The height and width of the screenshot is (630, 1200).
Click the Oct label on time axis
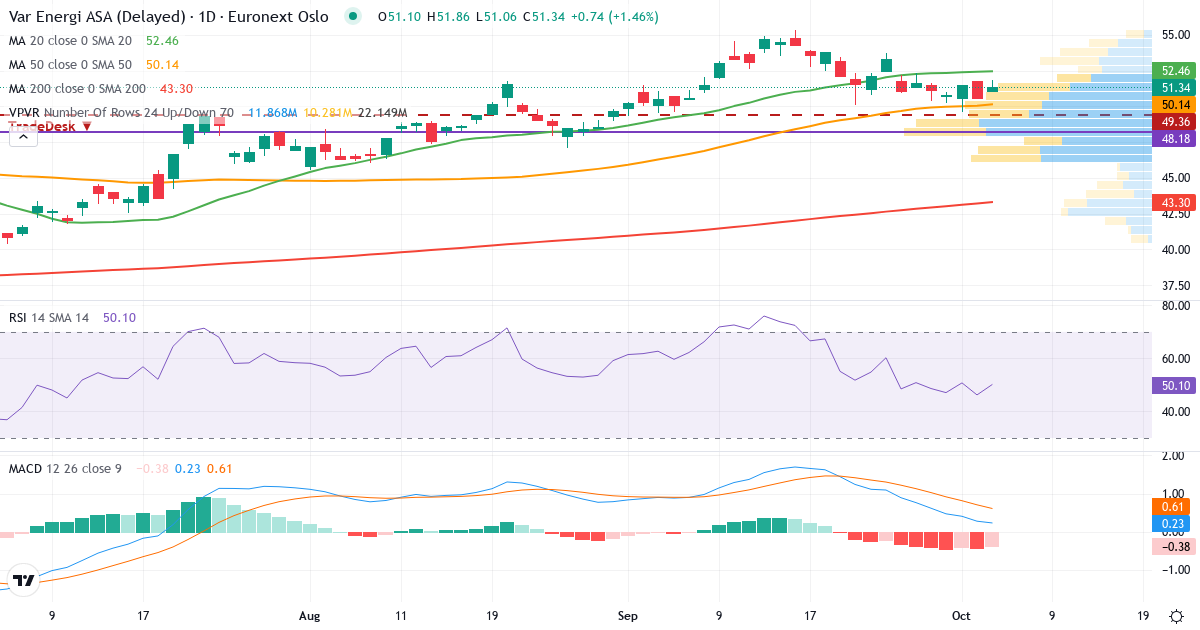962,616
